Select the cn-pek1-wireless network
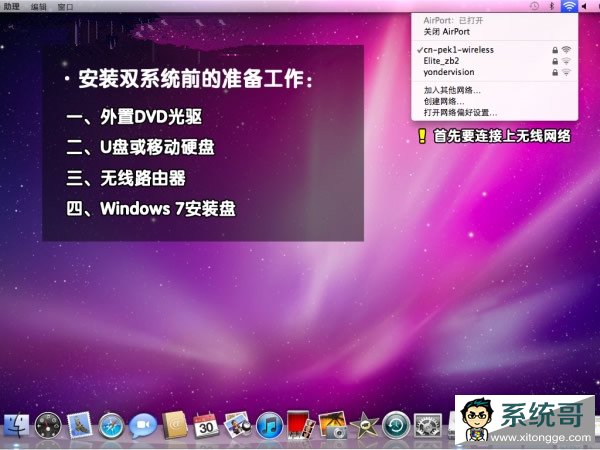This screenshot has height=450, width=600. coord(494,50)
